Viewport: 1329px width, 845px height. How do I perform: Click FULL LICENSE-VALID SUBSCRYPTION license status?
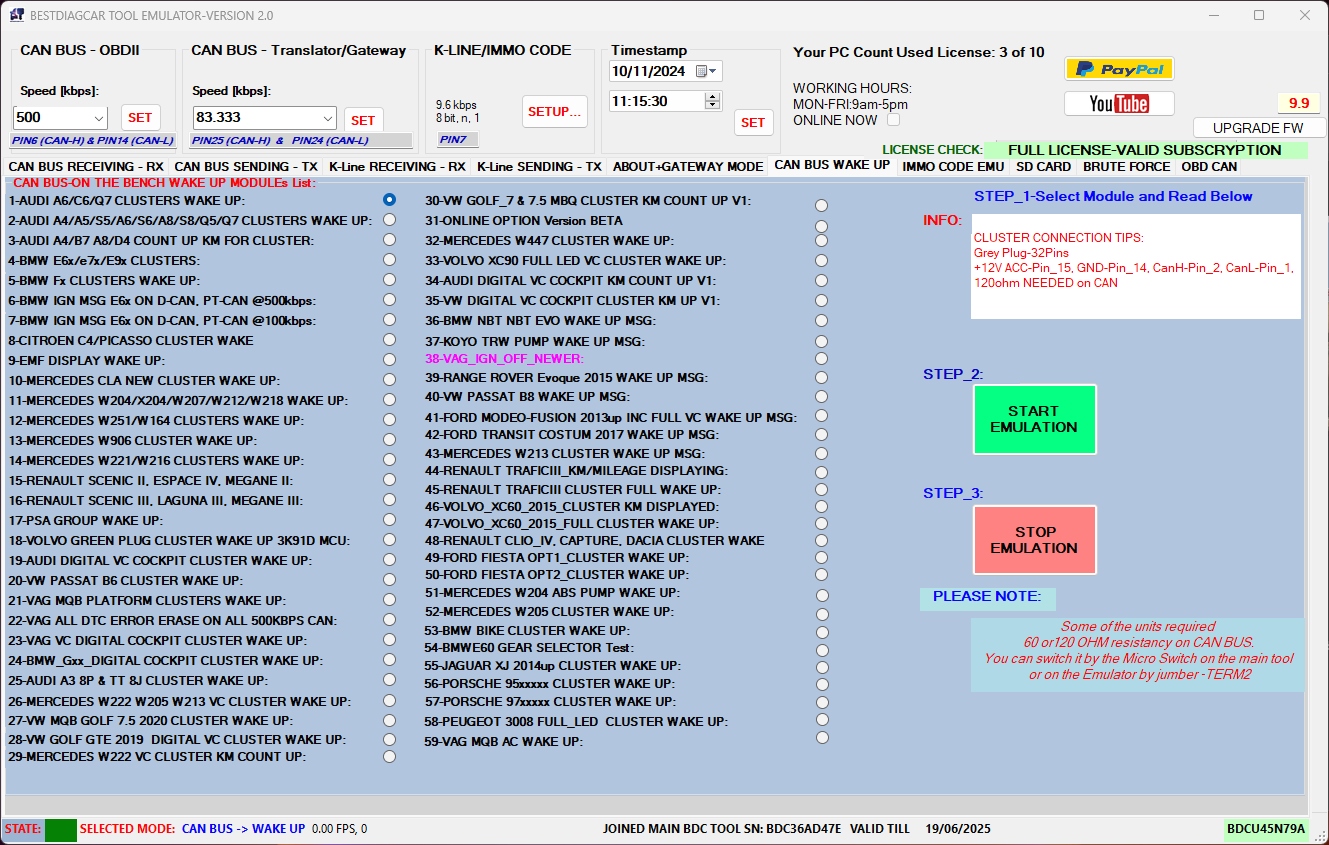1145,150
